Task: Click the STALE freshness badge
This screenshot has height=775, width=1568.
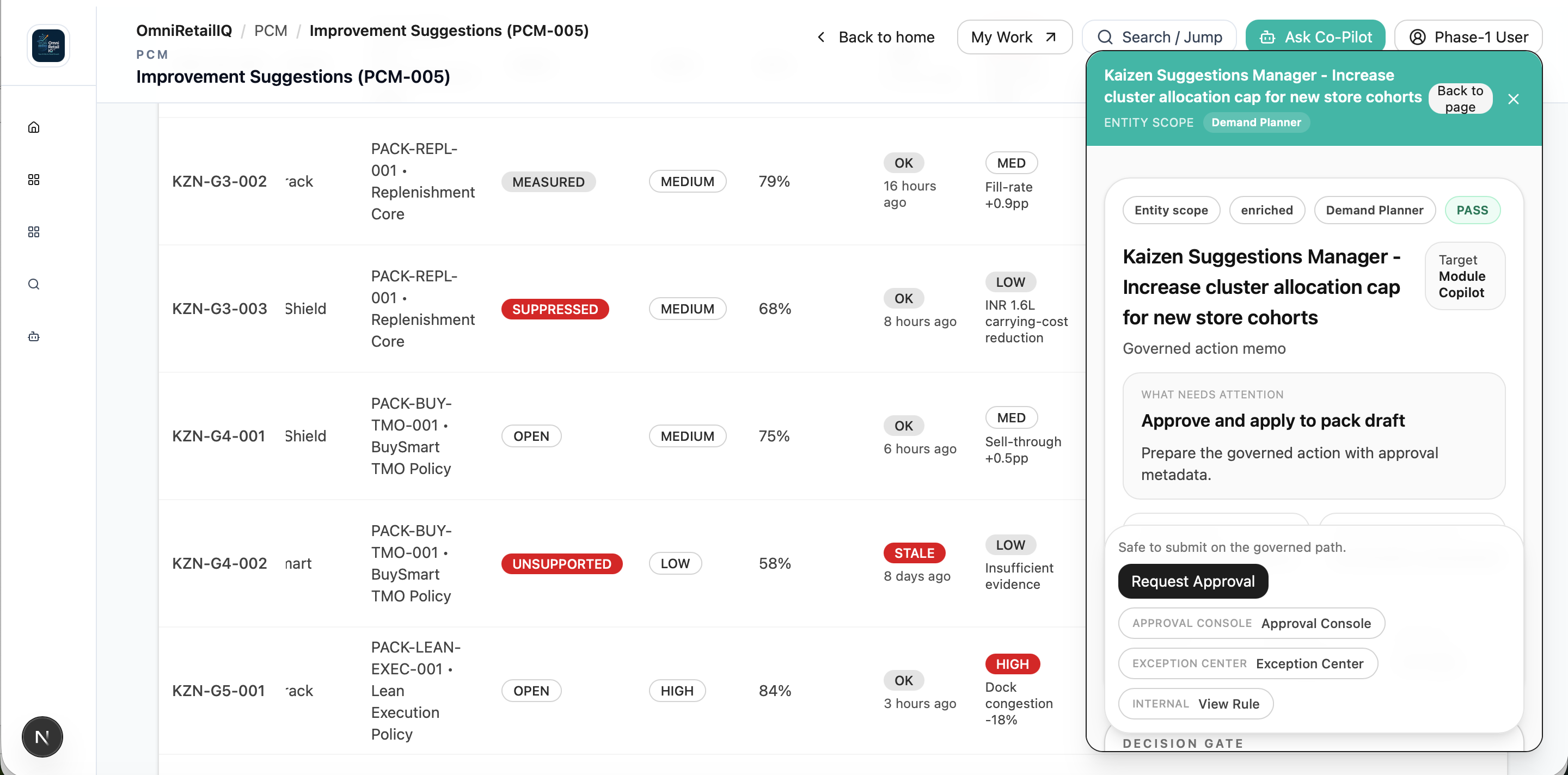Action: tap(914, 552)
